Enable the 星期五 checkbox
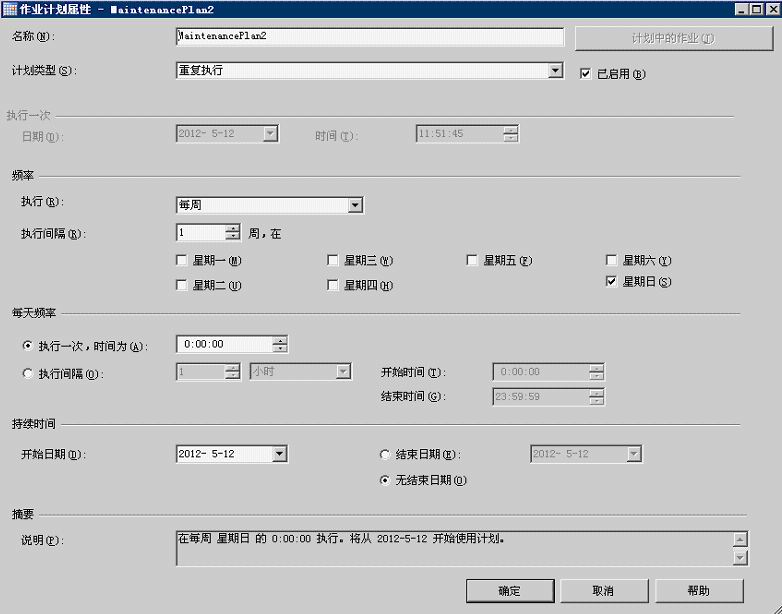 (473, 261)
